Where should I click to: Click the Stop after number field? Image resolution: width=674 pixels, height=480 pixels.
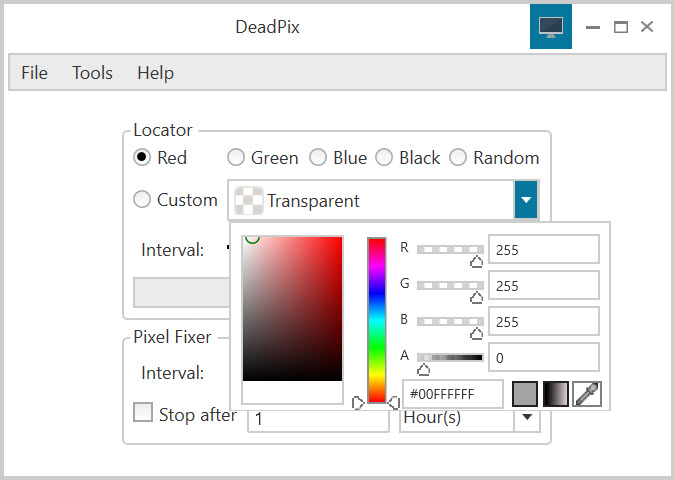318,420
